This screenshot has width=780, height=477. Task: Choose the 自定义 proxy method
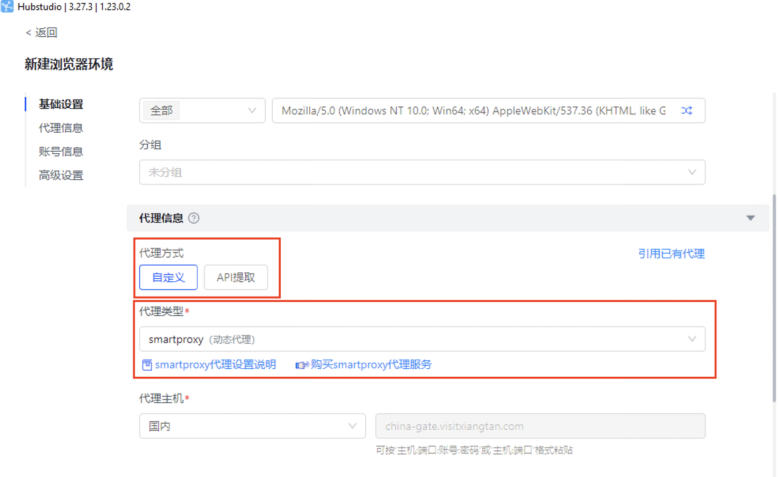[168, 277]
